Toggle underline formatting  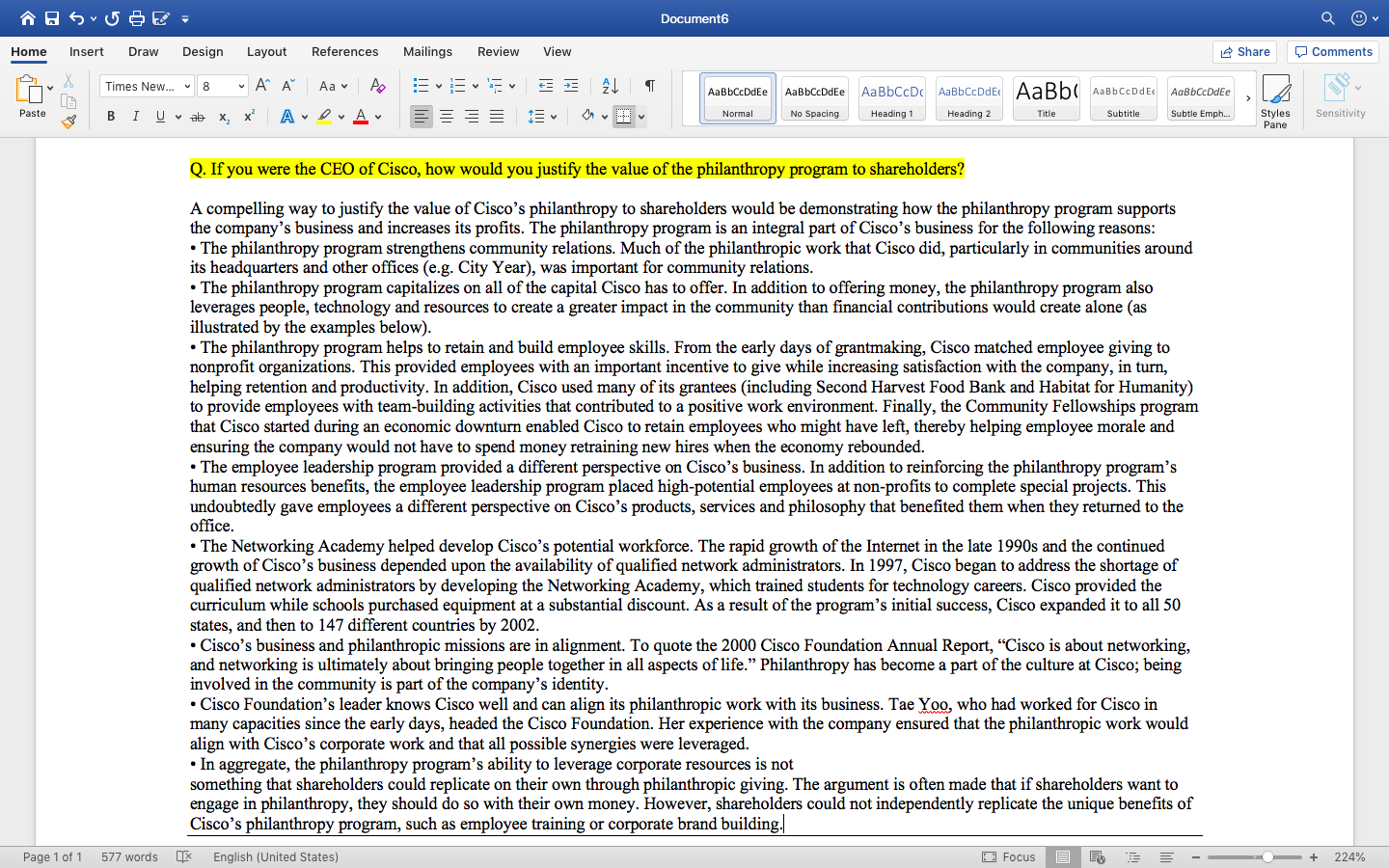160,117
